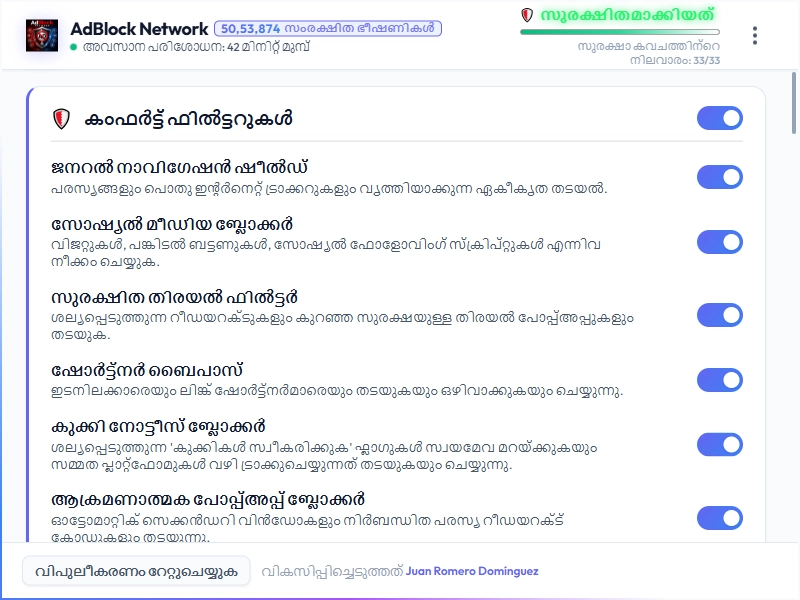Click the വിപുലീകരണം റേറ്റുചെയ്യുക button
This screenshot has height=600, width=800.
pos(136,571)
